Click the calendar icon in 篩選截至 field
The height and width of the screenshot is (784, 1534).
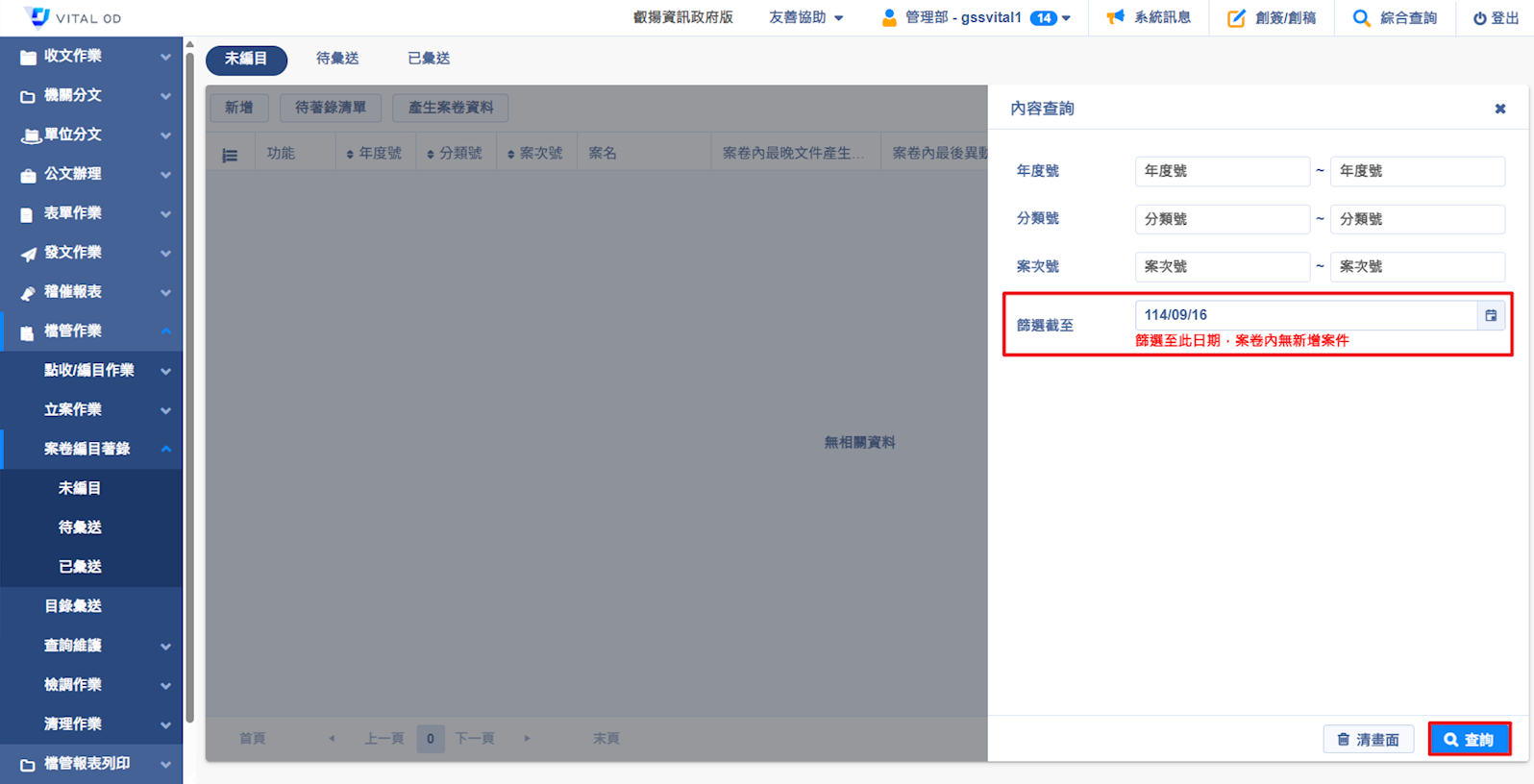[1490, 315]
